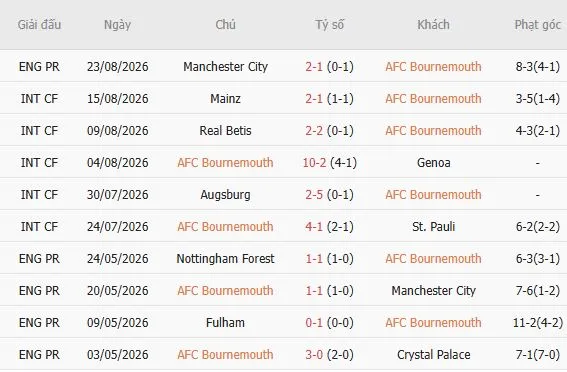Open the Nottingham Forest team link

coord(225,259)
